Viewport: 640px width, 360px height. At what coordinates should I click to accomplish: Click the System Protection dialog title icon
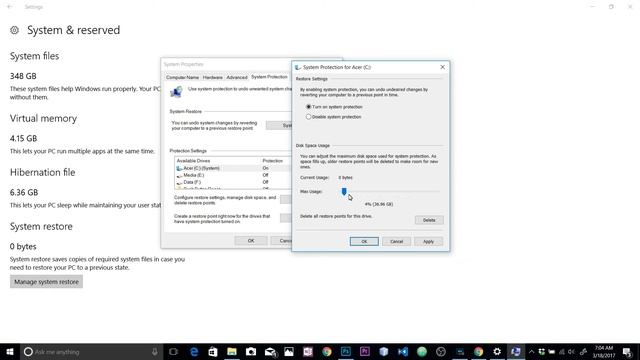click(x=298, y=67)
